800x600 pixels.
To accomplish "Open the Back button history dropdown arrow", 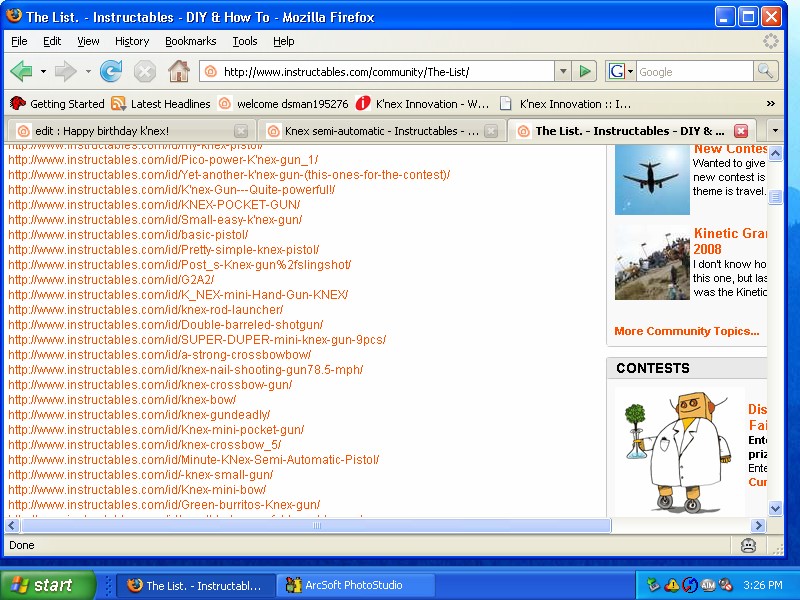I will click(43, 72).
